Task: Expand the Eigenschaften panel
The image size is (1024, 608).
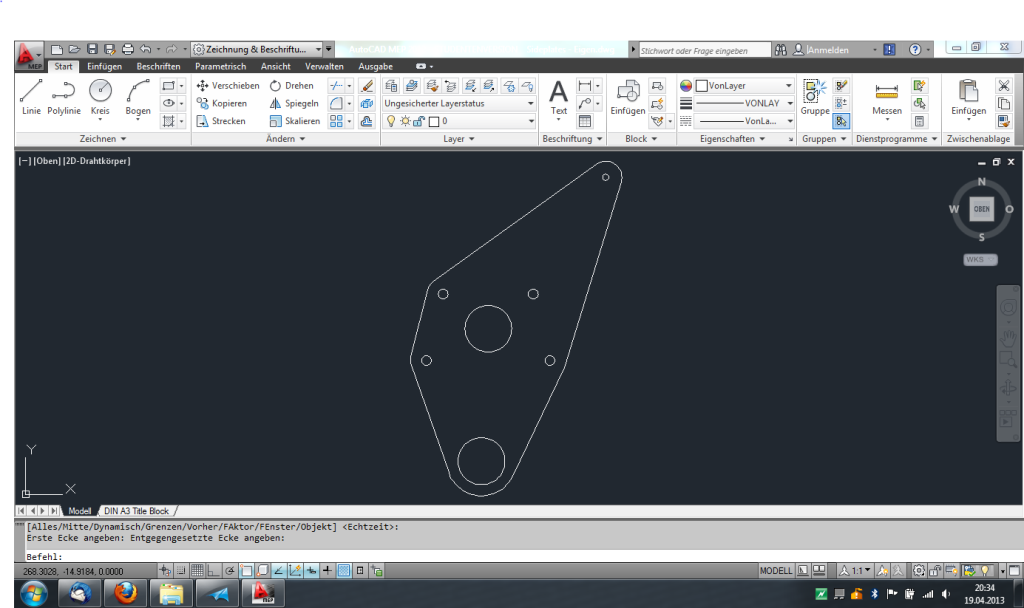Action: [732, 138]
